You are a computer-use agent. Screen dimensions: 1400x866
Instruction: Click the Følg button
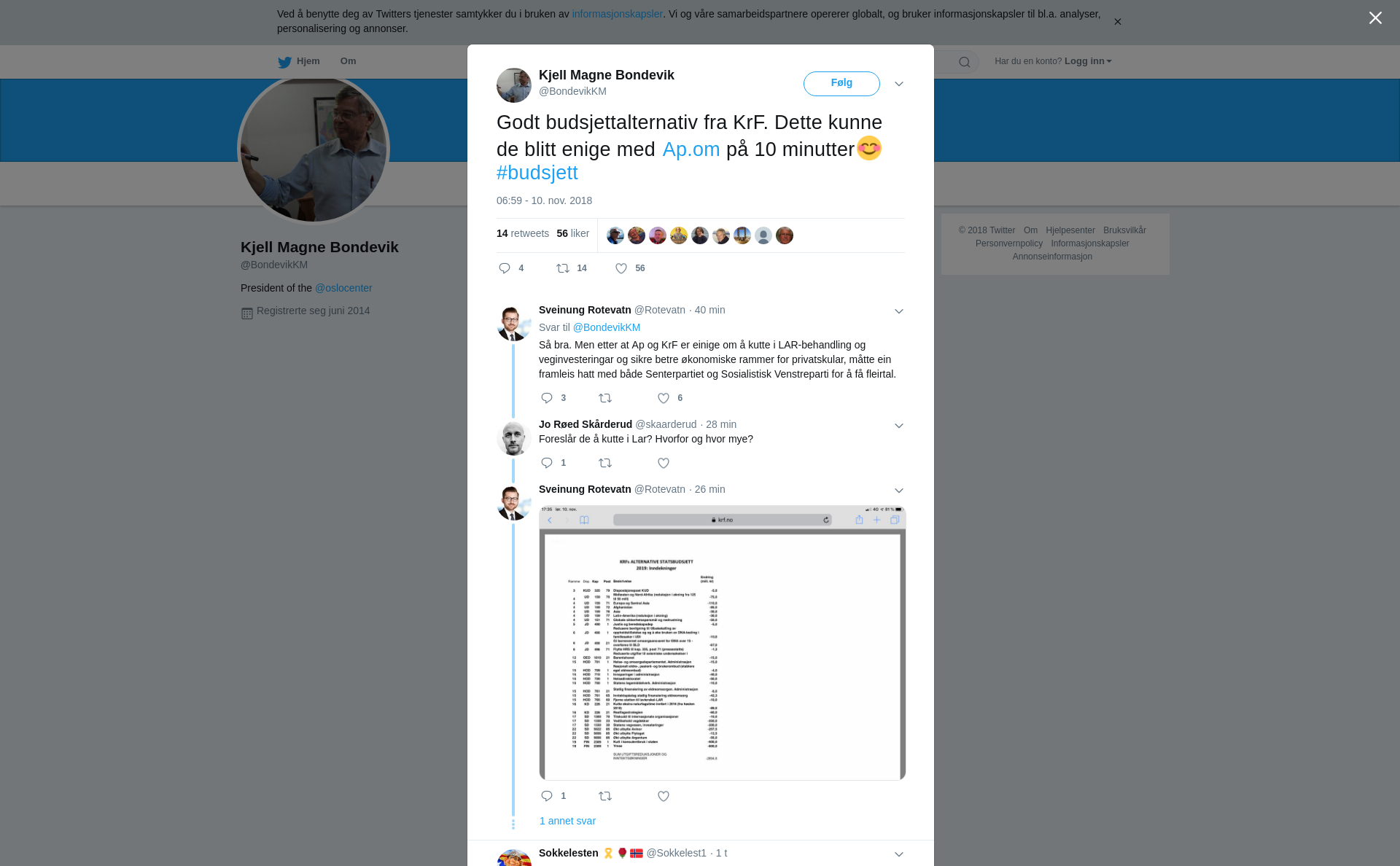(841, 83)
